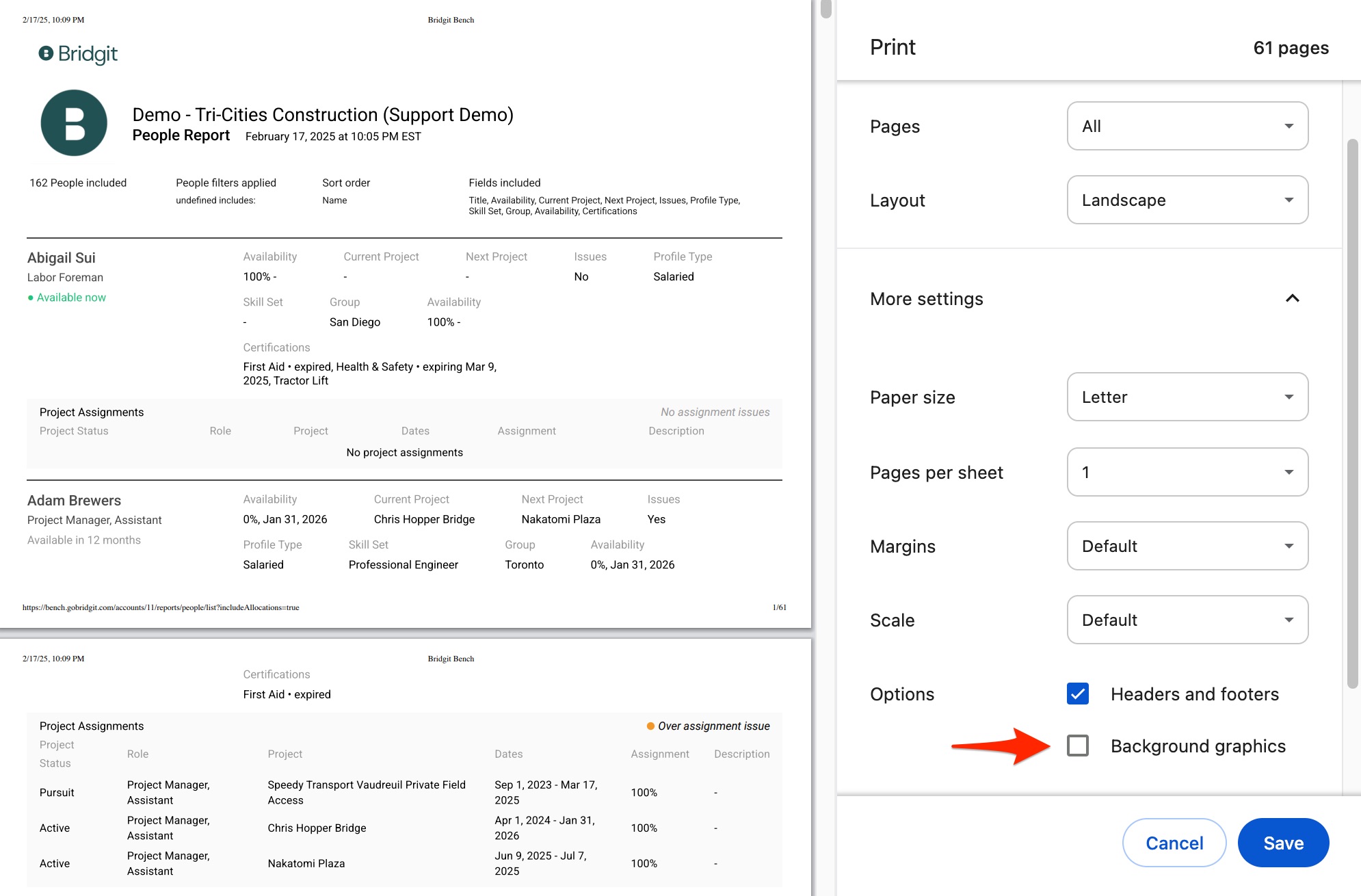Open the Scale dropdown set to Default

[1187, 620]
